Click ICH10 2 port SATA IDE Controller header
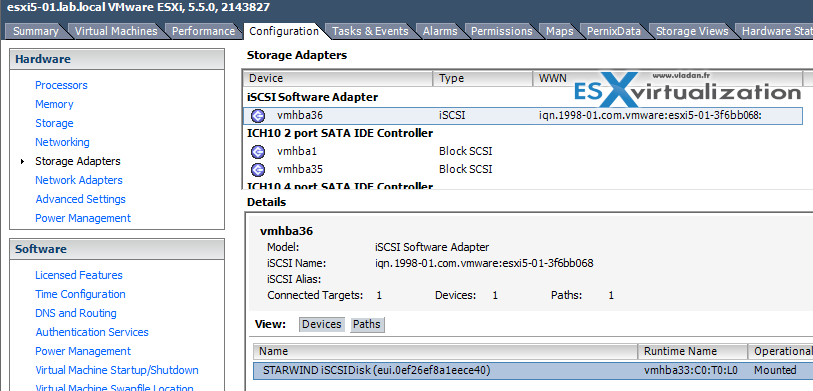This screenshot has width=813, height=391. coord(340,133)
